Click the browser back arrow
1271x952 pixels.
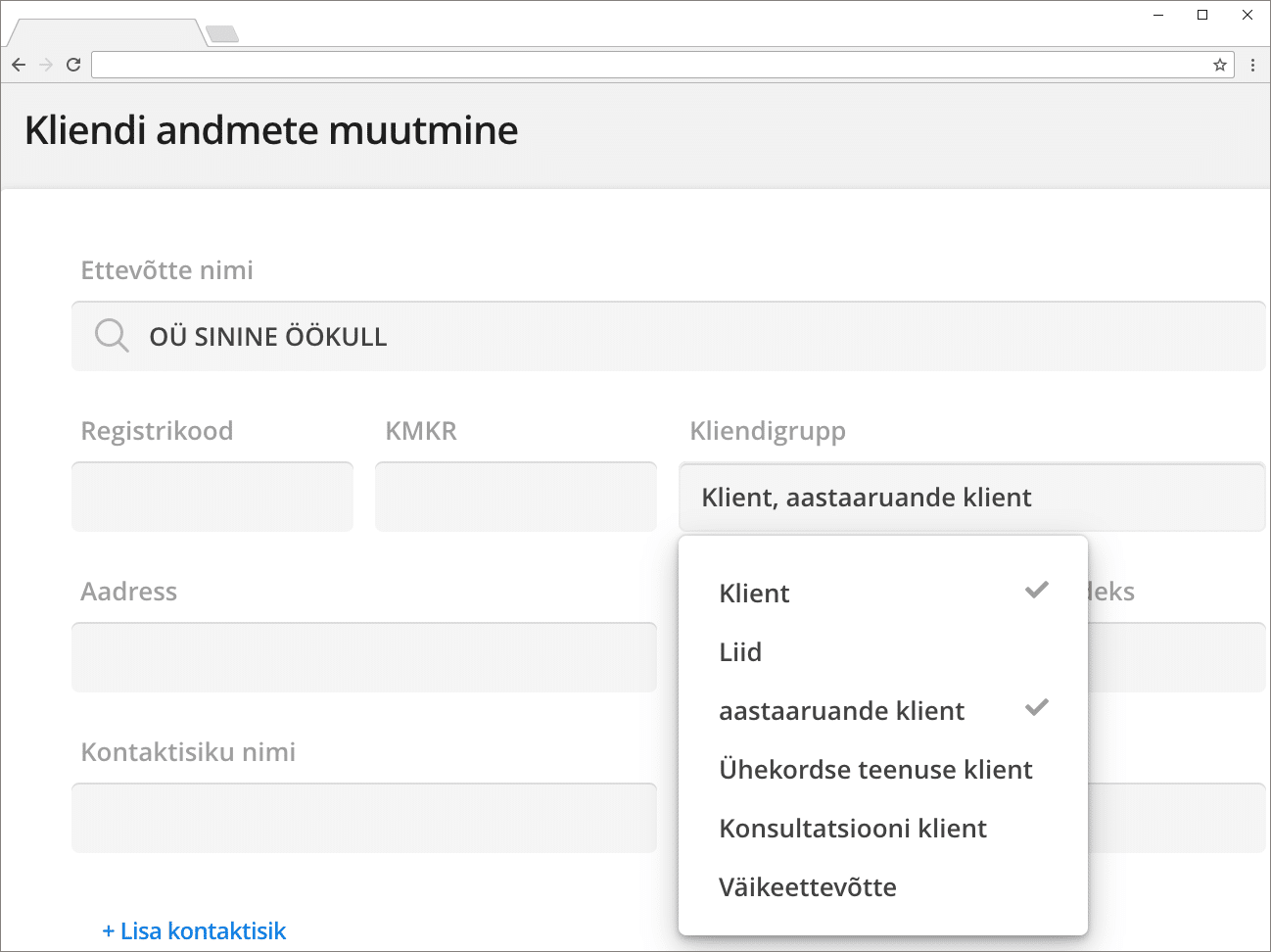click(x=19, y=65)
